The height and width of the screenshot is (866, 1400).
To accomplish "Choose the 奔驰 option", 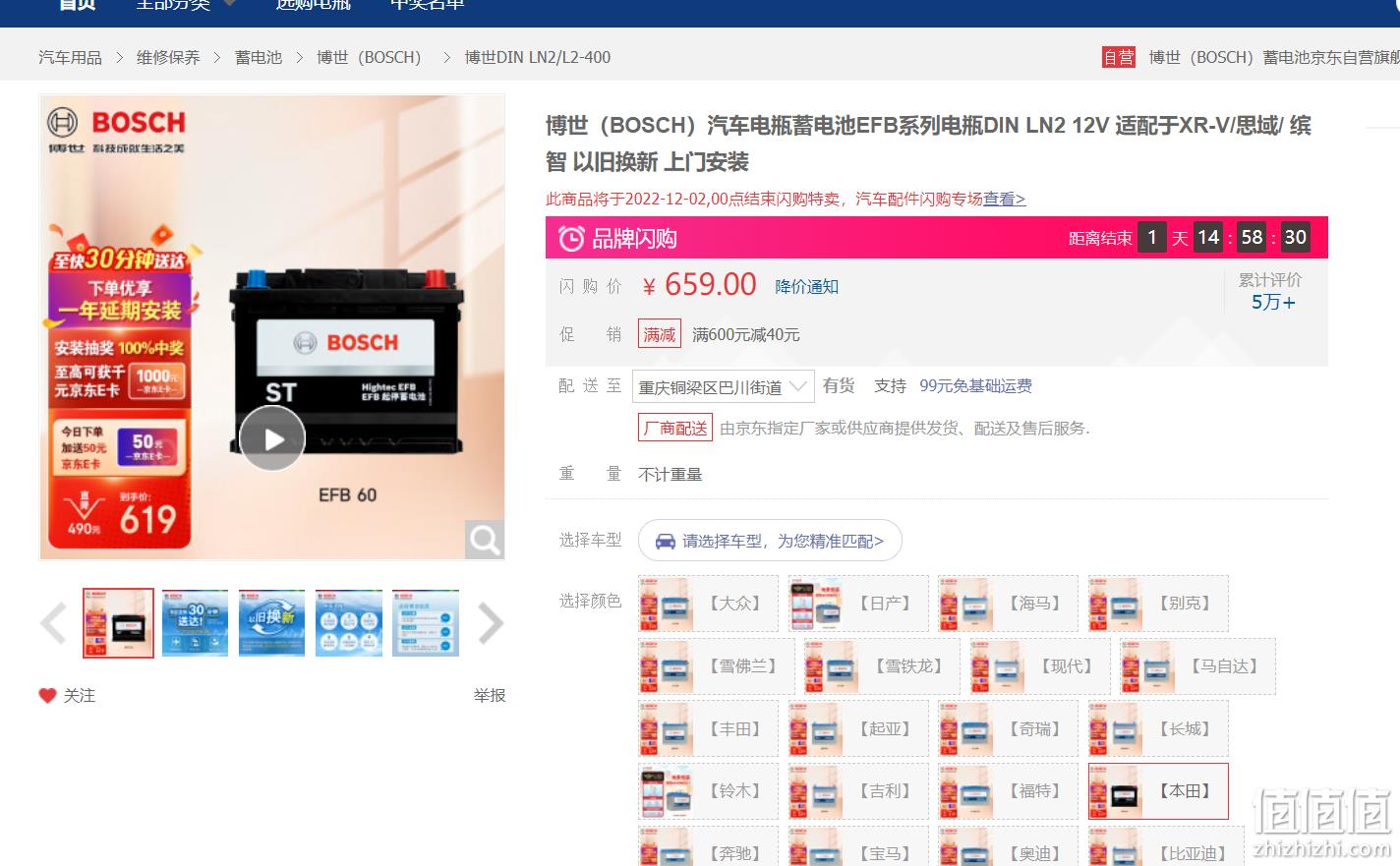I will point(708,846).
